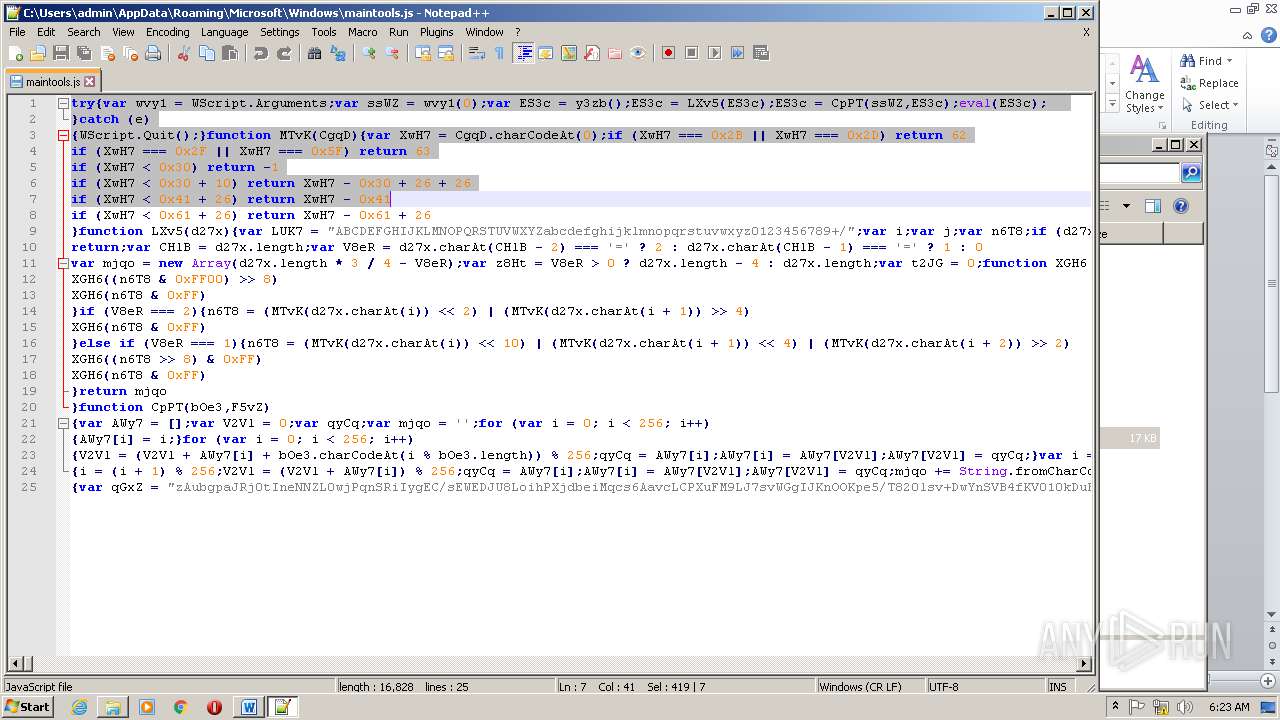Toggle the Explorer preview pane button

click(x=1152, y=206)
